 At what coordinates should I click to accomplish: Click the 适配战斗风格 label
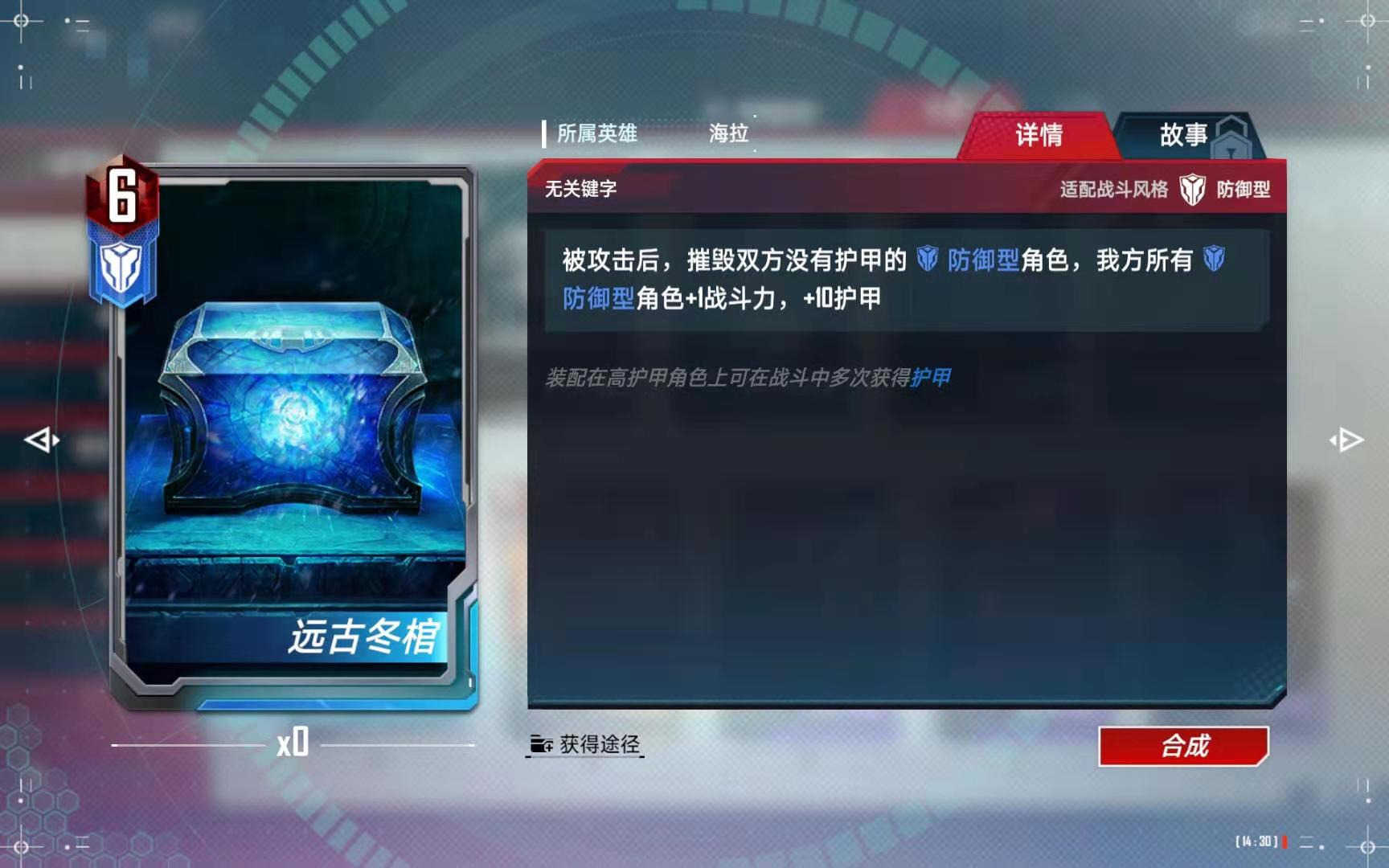(1113, 190)
